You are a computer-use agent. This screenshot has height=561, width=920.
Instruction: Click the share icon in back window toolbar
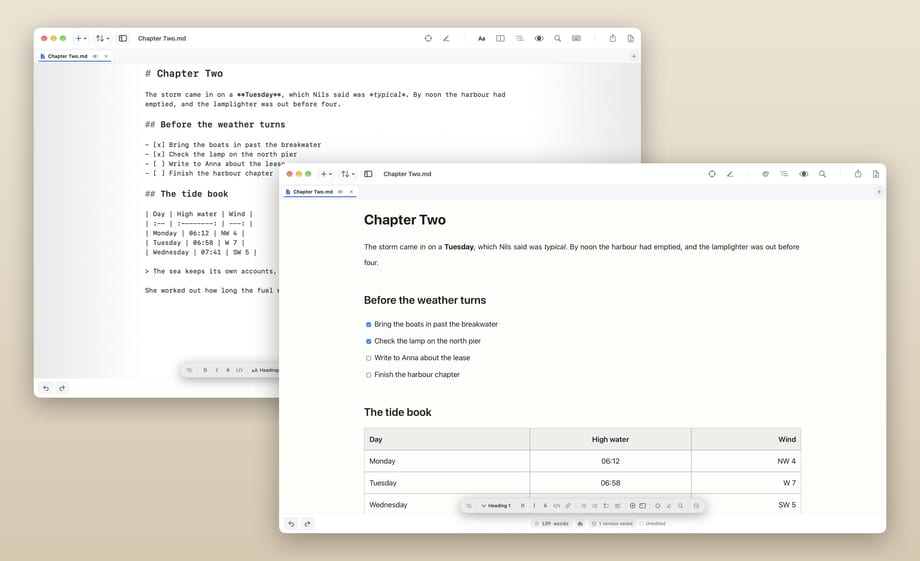click(613, 38)
